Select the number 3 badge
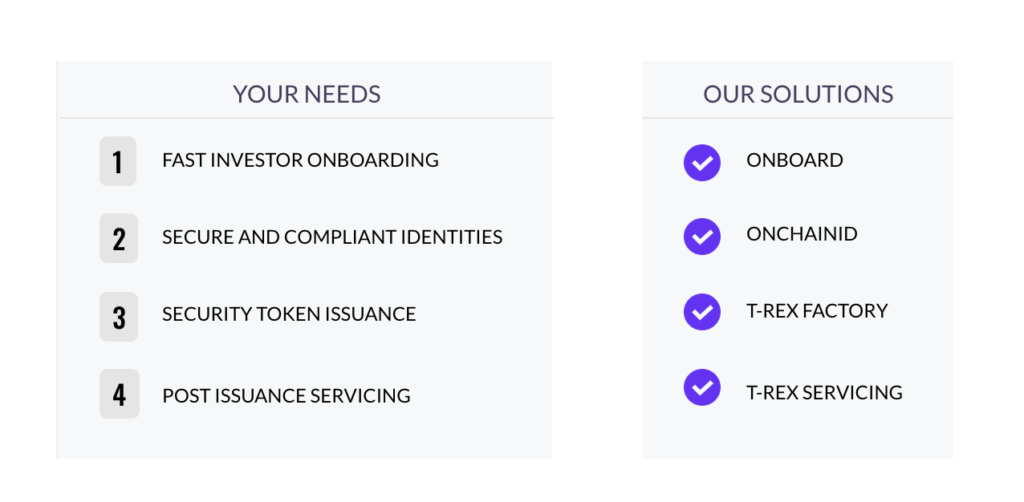The height and width of the screenshot is (502, 1024). (119, 317)
